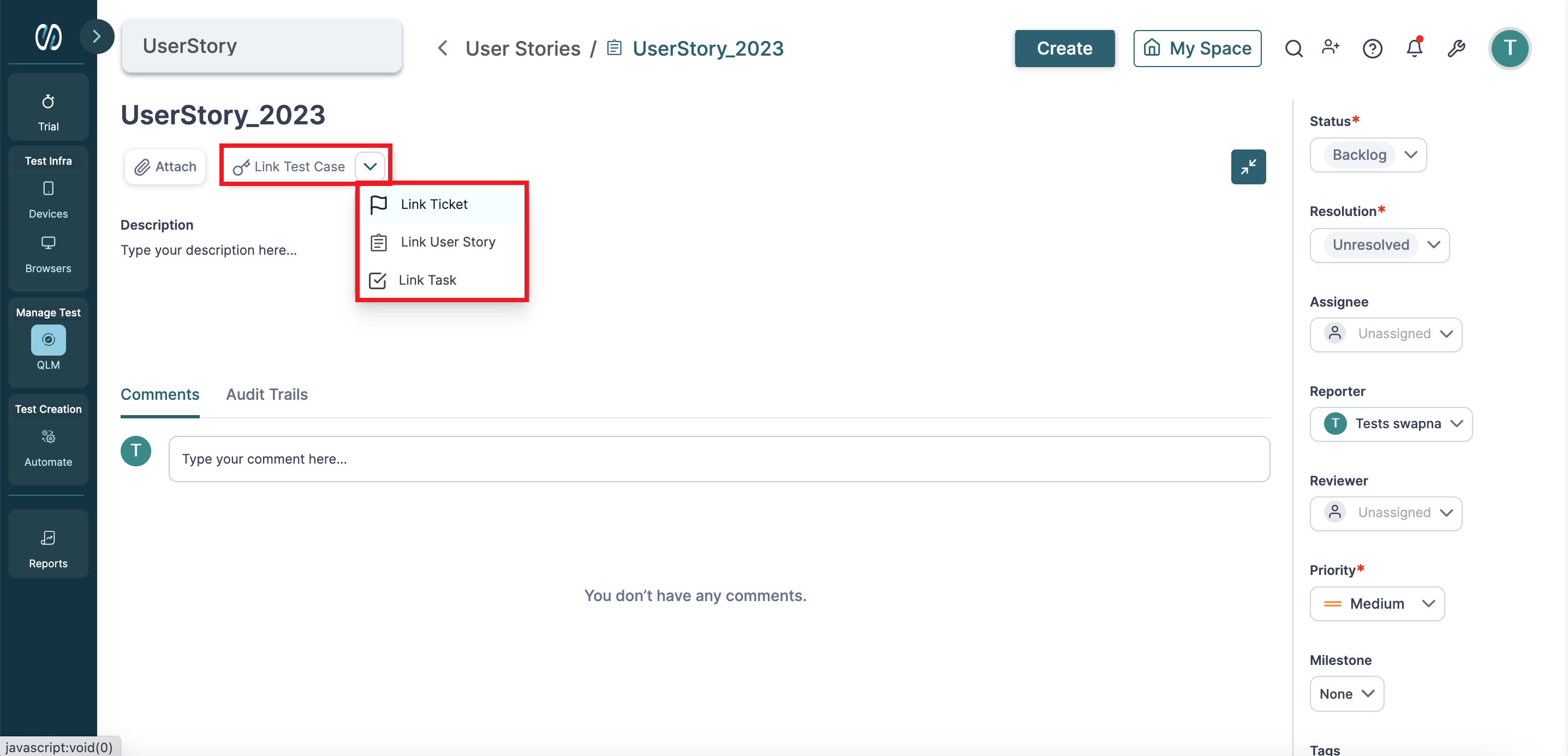Click the description text area
Screen dimensions: 1568x756
pyautogui.click(x=209, y=250)
